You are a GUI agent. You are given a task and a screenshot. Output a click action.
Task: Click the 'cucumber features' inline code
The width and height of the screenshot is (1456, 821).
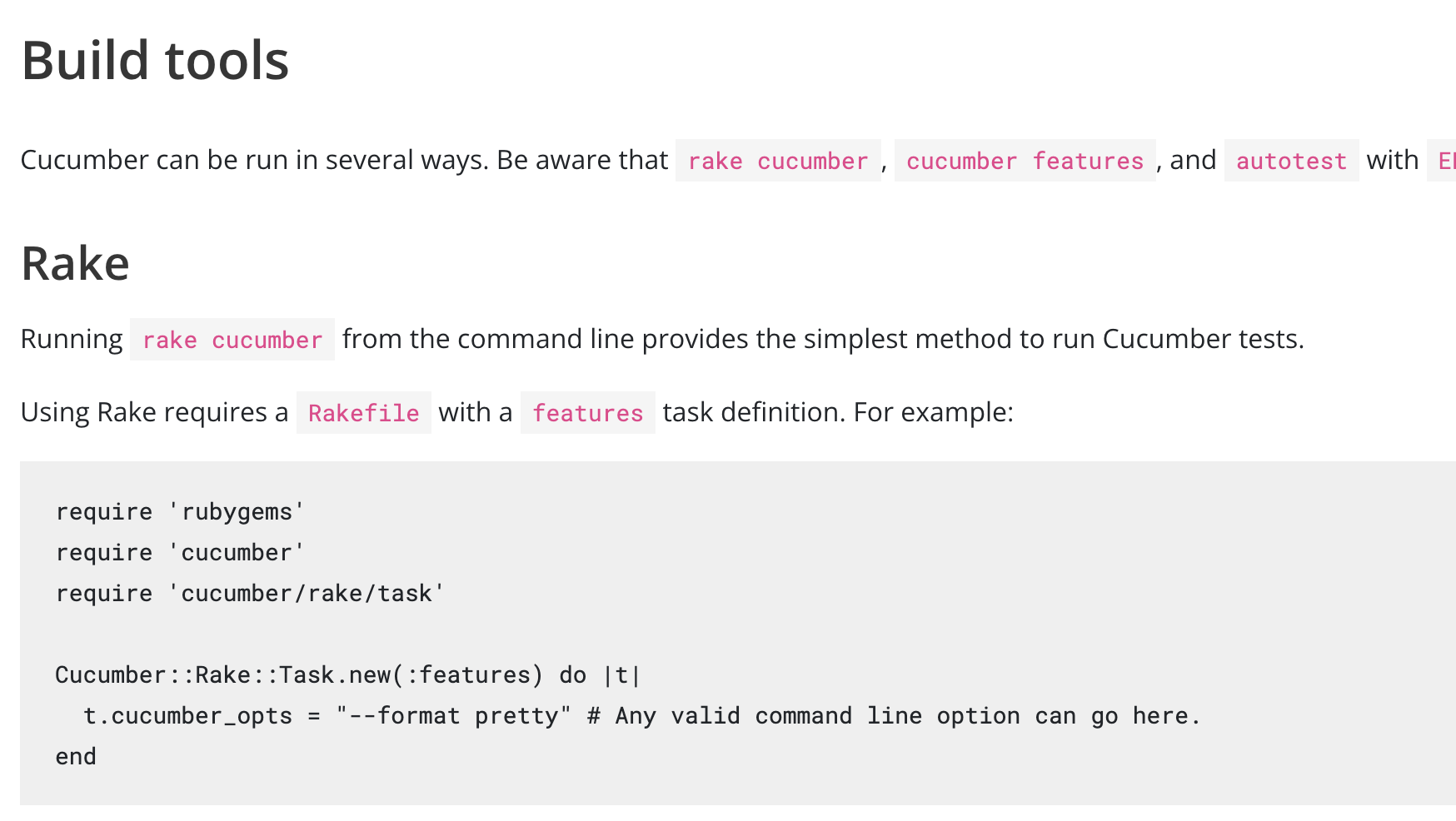[1025, 161]
